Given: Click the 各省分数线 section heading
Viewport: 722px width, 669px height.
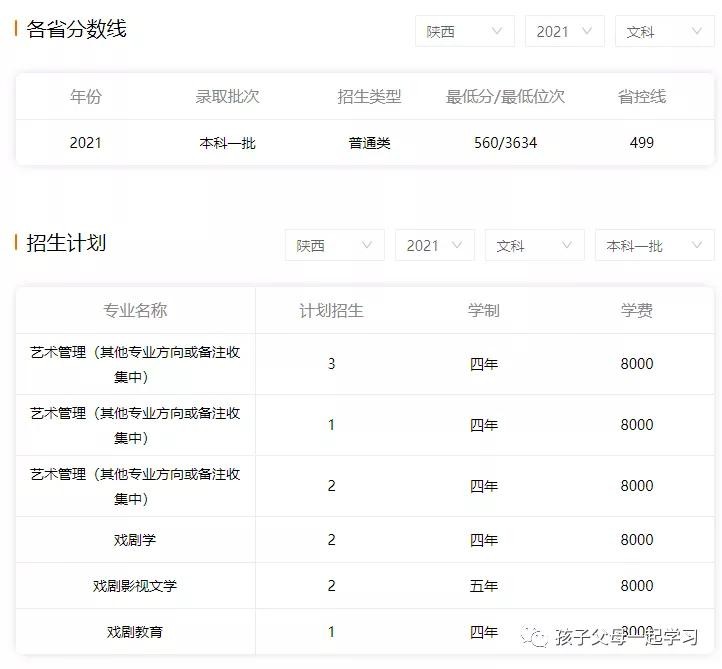Looking at the screenshot, I should click(x=76, y=29).
